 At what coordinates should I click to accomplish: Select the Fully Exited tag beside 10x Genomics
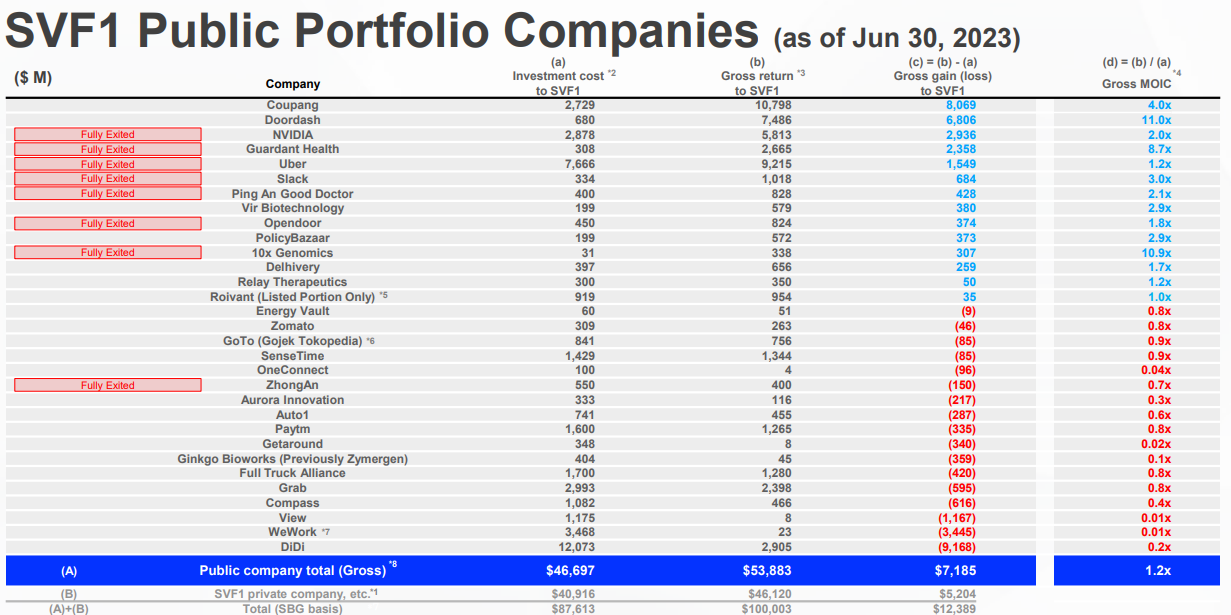(108, 252)
